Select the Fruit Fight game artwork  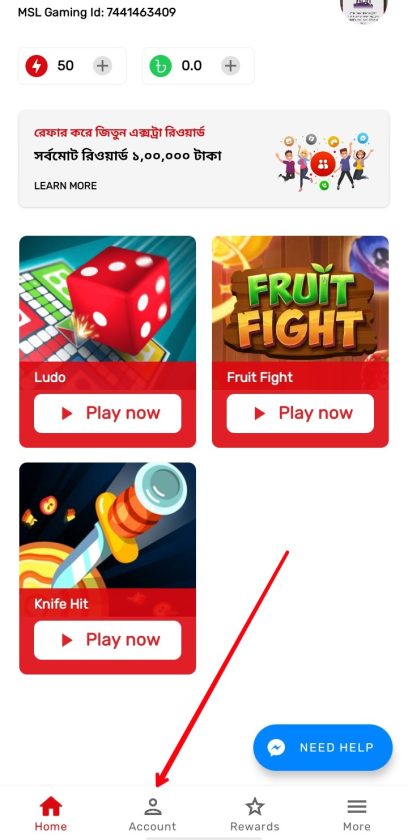pyautogui.click(x=300, y=299)
